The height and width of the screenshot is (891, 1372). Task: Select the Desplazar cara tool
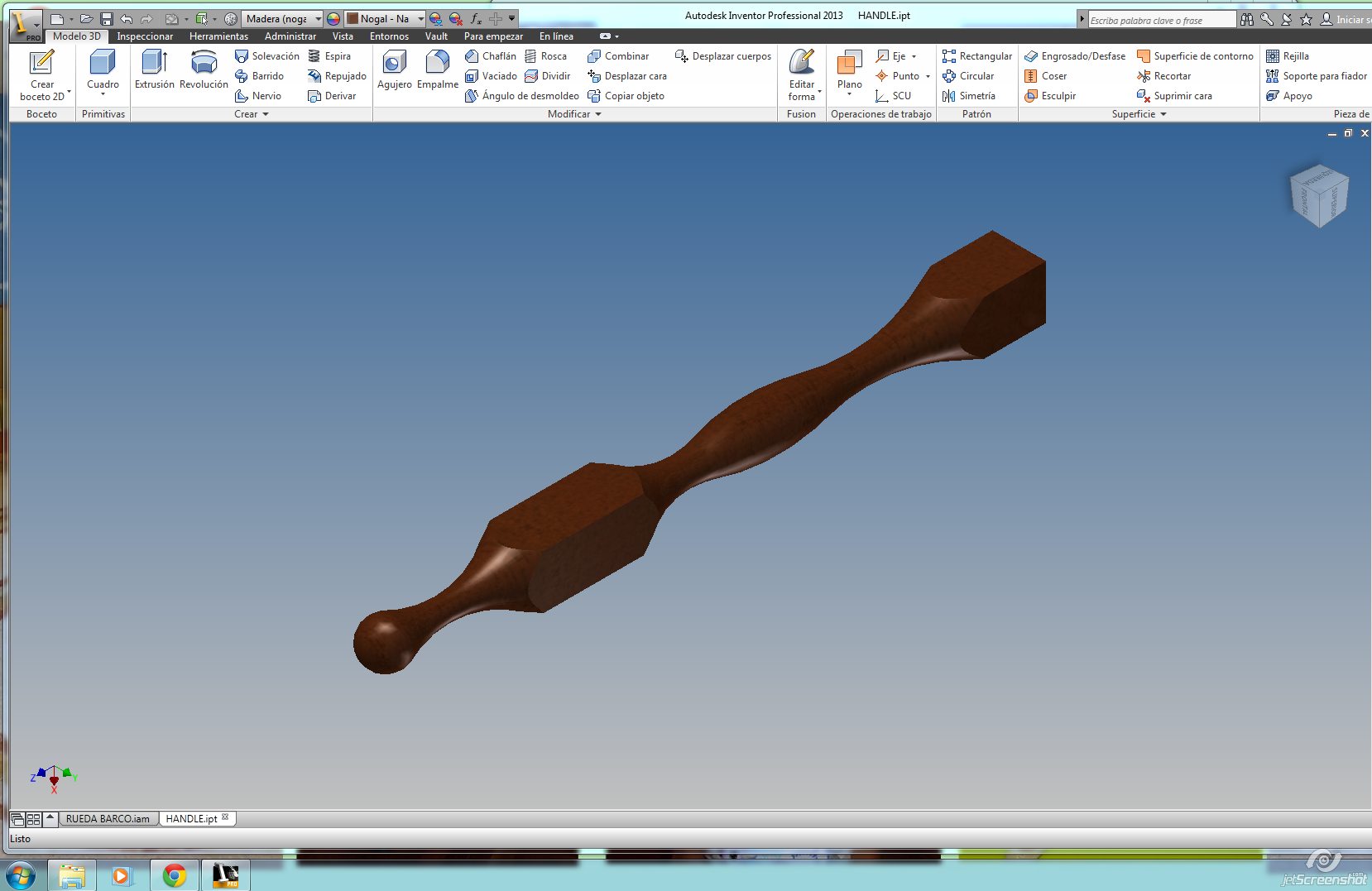coord(627,76)
